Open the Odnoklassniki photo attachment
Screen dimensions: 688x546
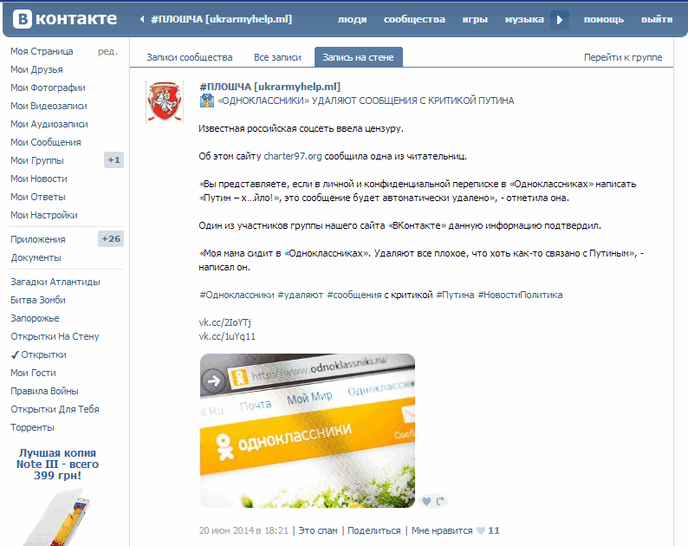[x=307, y=431]
